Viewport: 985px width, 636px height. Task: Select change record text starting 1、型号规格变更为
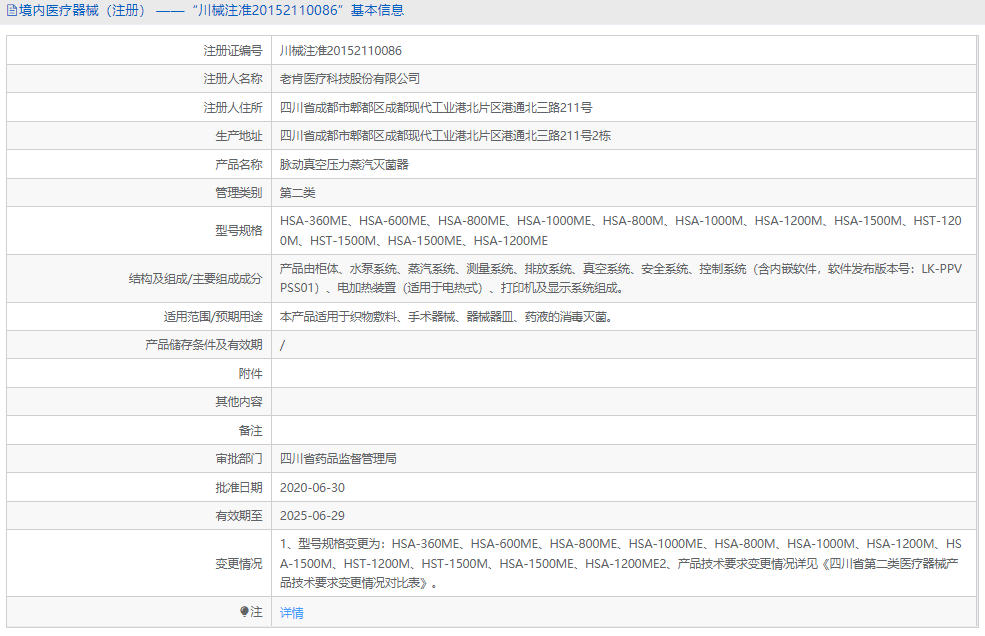tap(621, 563)
